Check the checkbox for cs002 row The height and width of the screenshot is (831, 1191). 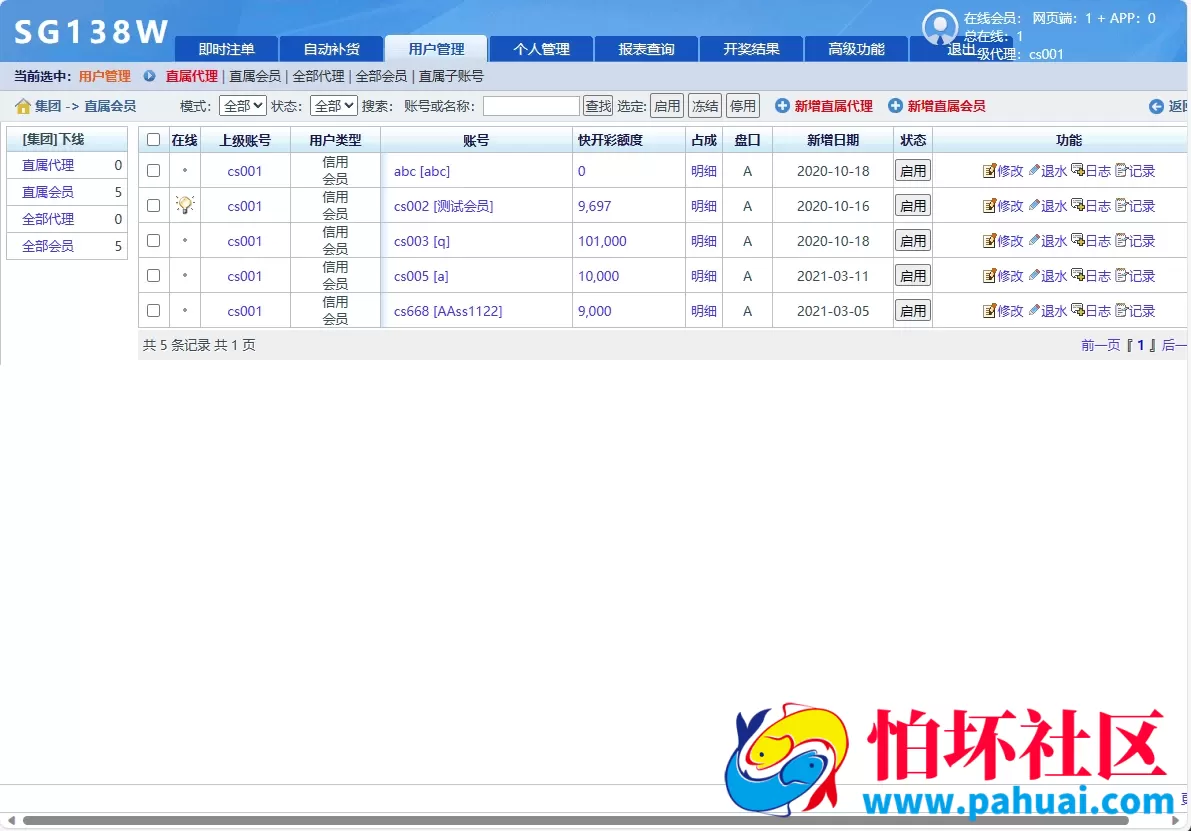[x=153, y=206]
